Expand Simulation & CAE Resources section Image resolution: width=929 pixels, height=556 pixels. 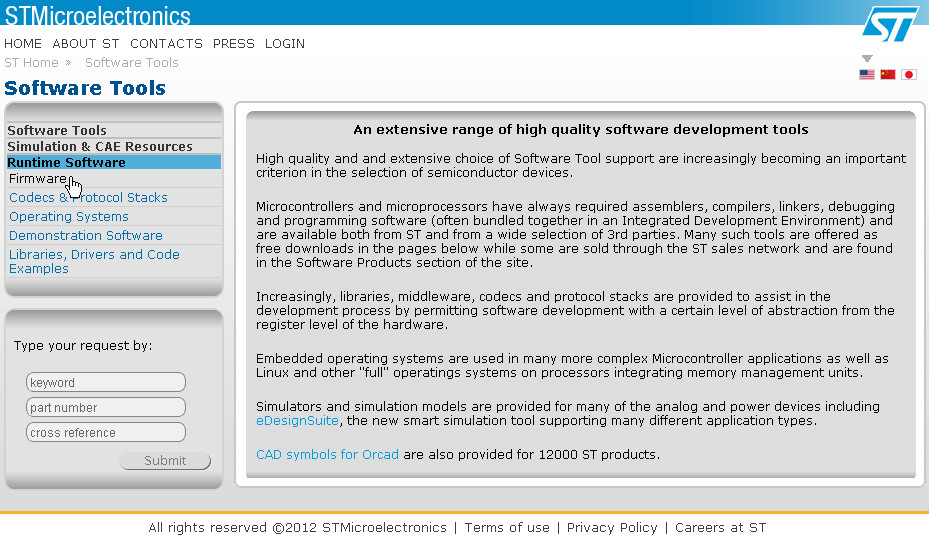[100, 146]
